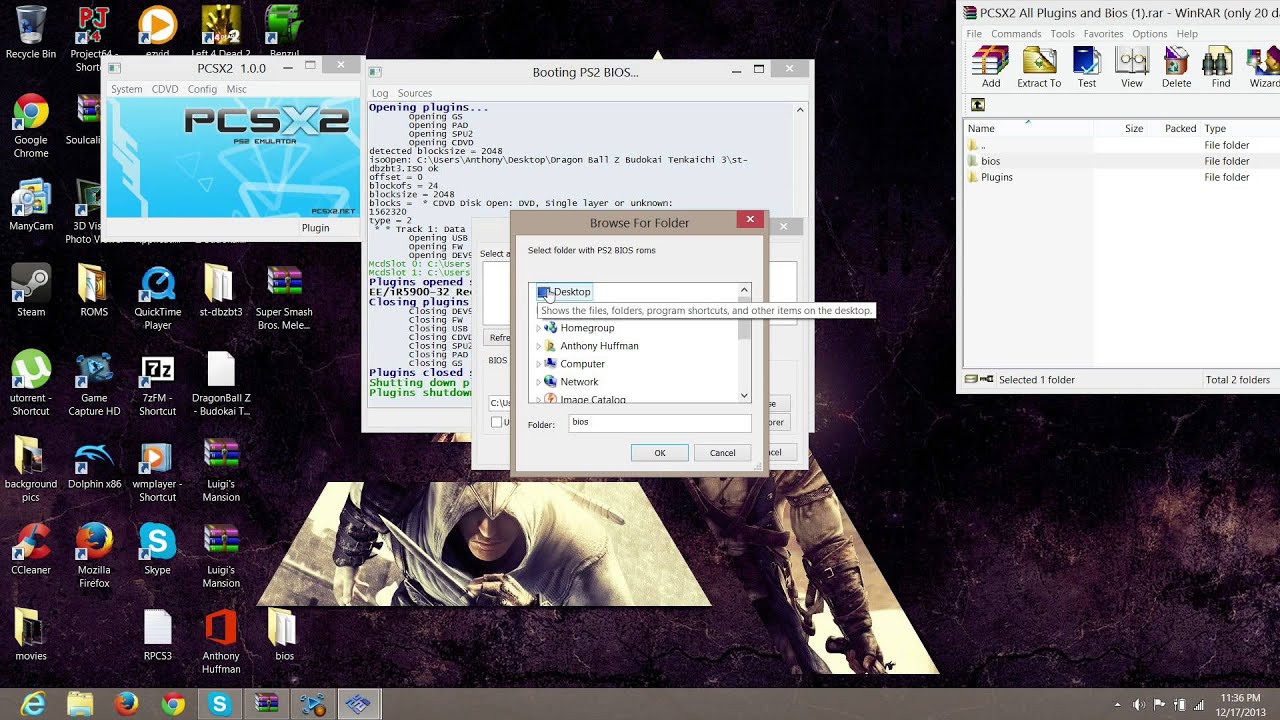The image size is (1280, 720).
Task: Click Skype icon on the taskbar
Action: coord(219,704)
